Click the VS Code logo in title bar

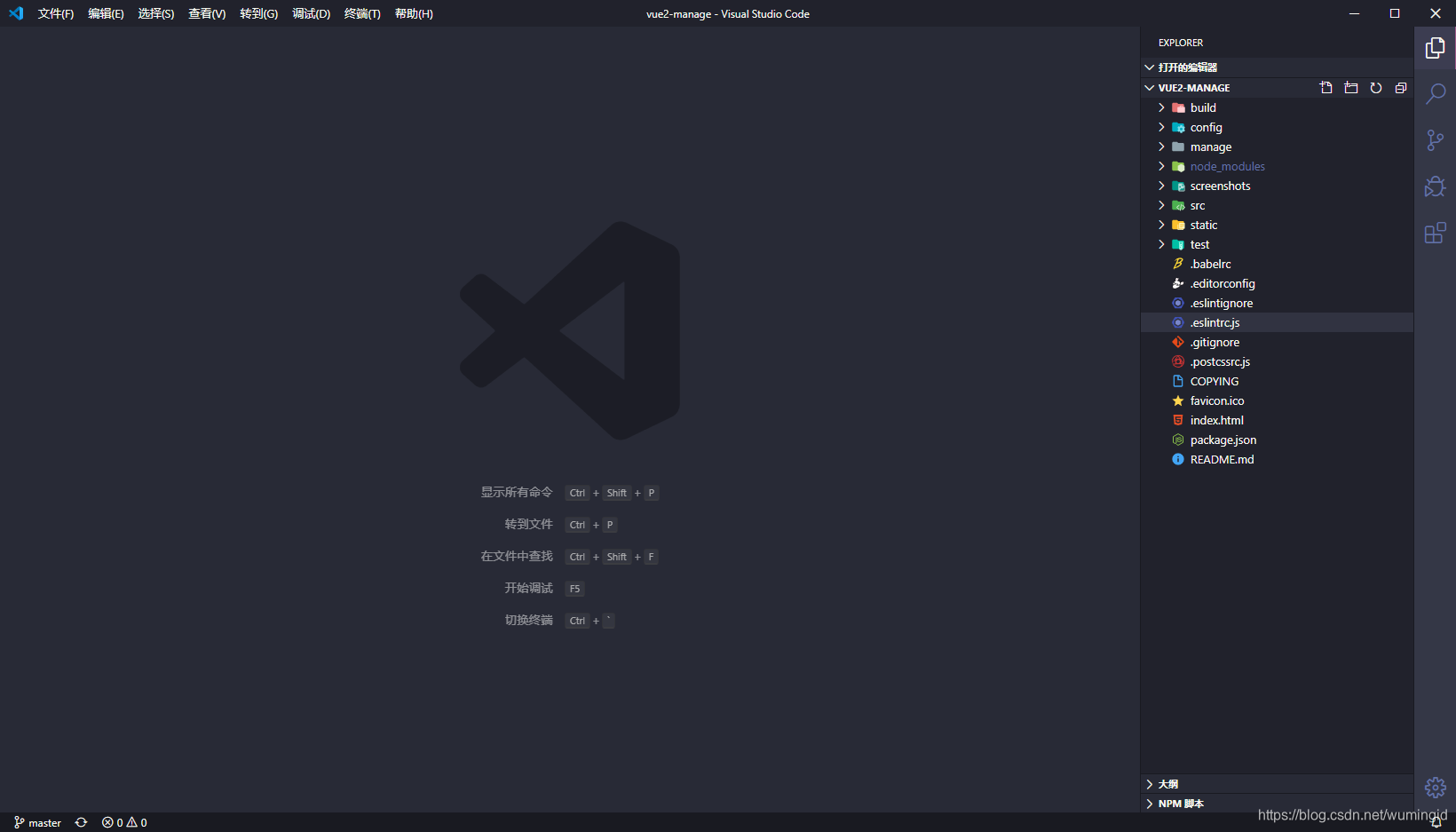[x=16, y=13]
